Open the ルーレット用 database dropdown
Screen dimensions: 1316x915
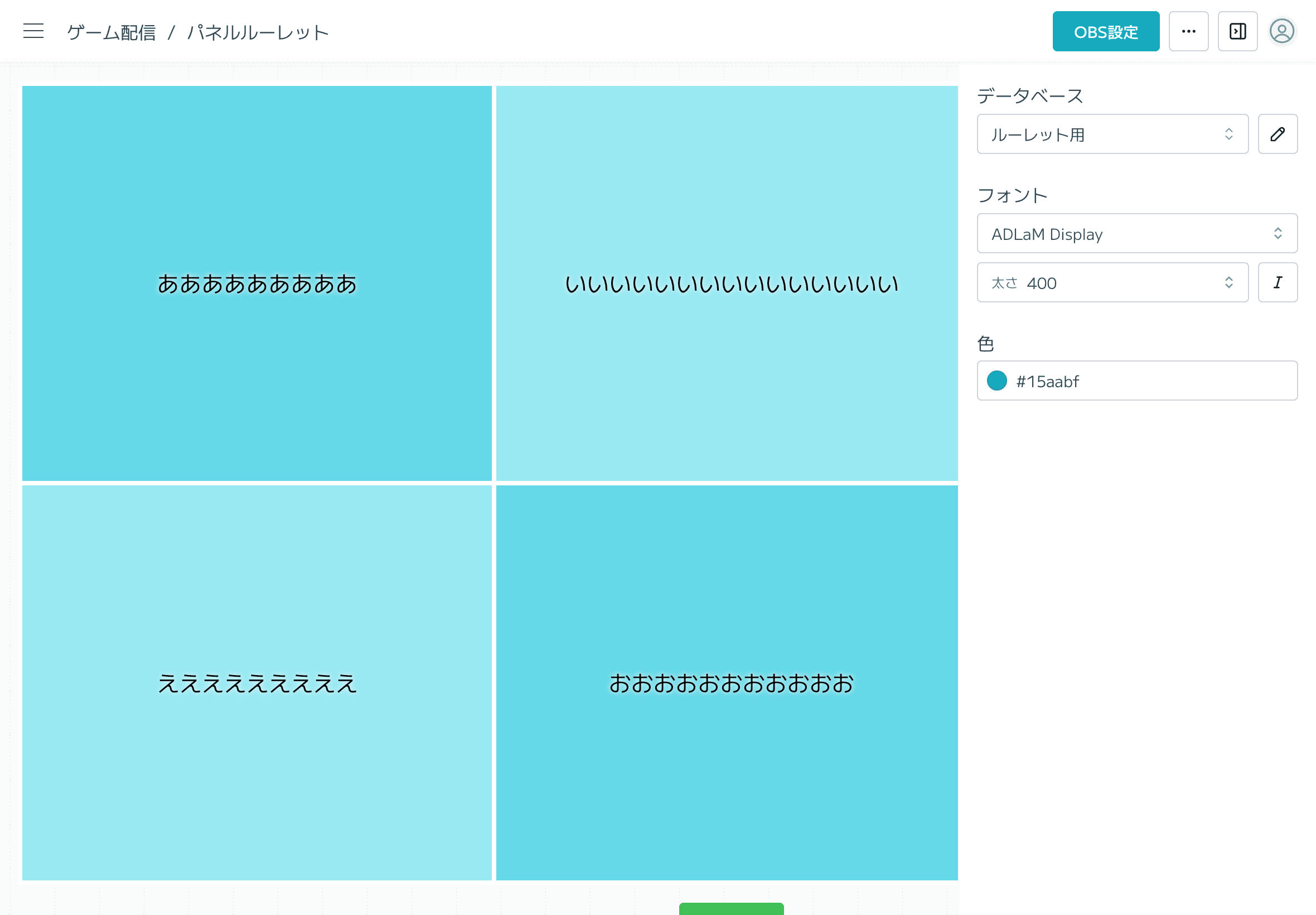[1111, 134]
